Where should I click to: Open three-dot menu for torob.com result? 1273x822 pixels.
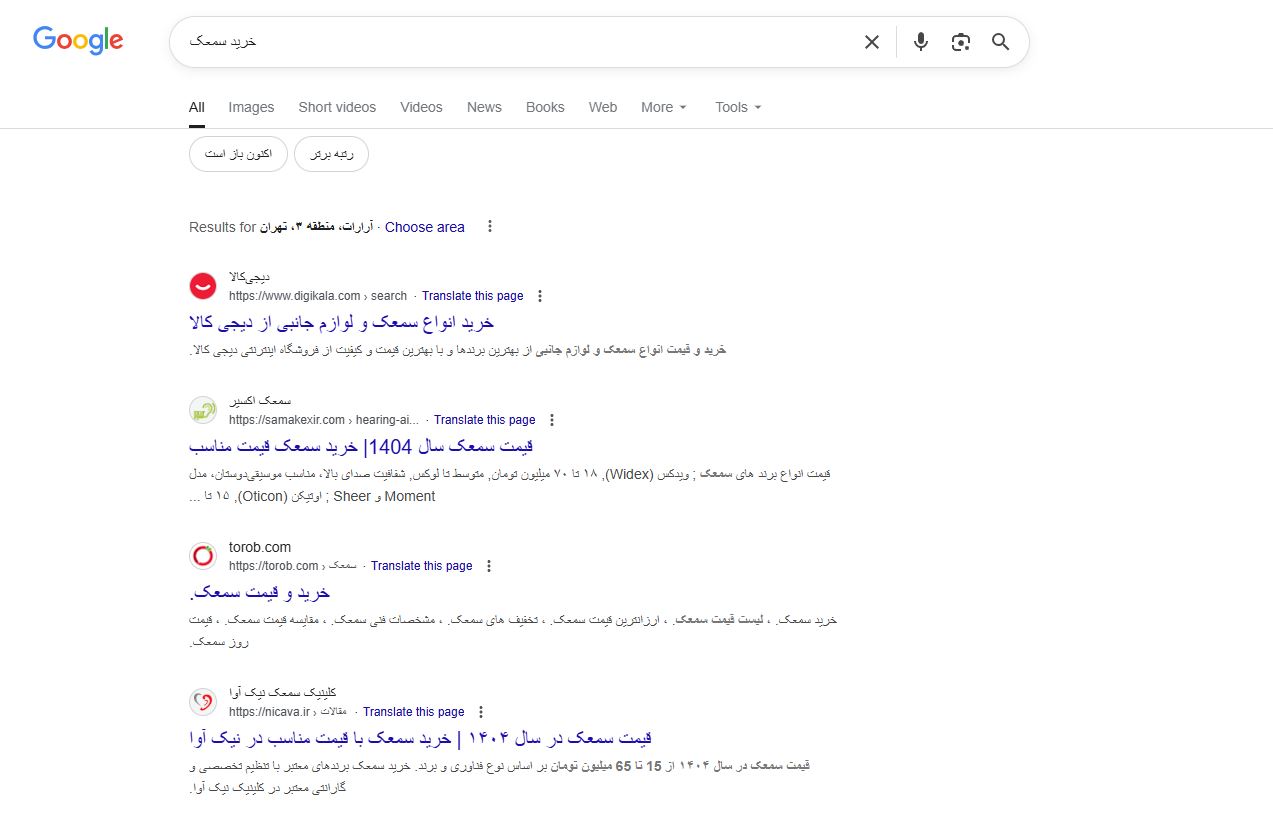(x=489, y=566)
